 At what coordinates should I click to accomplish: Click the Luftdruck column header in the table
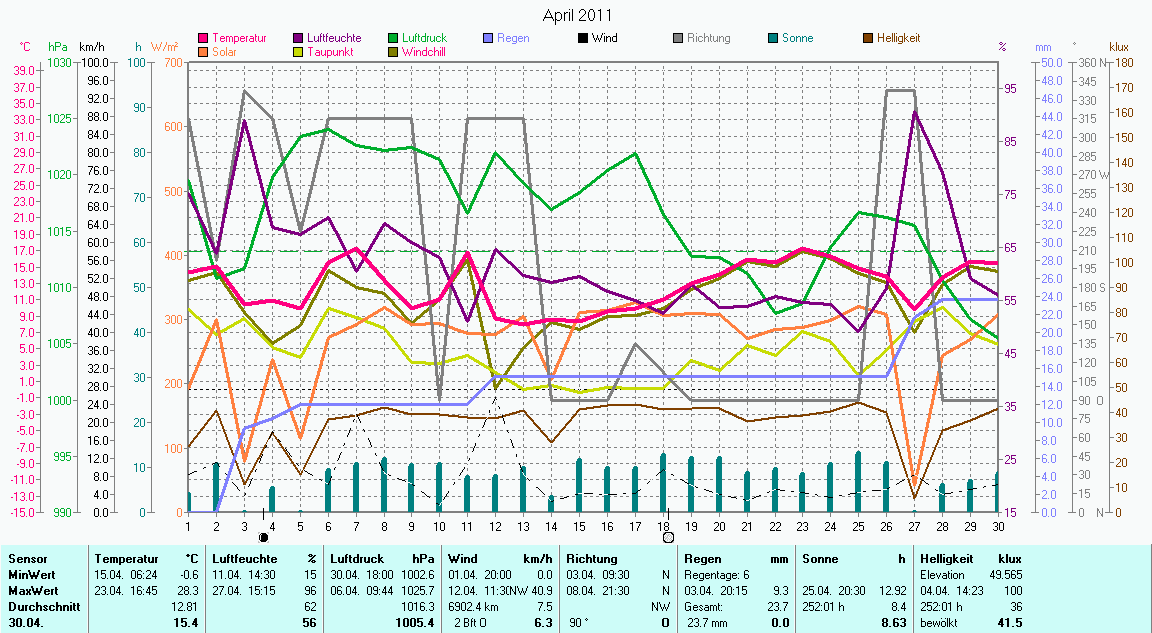[357, 559]
